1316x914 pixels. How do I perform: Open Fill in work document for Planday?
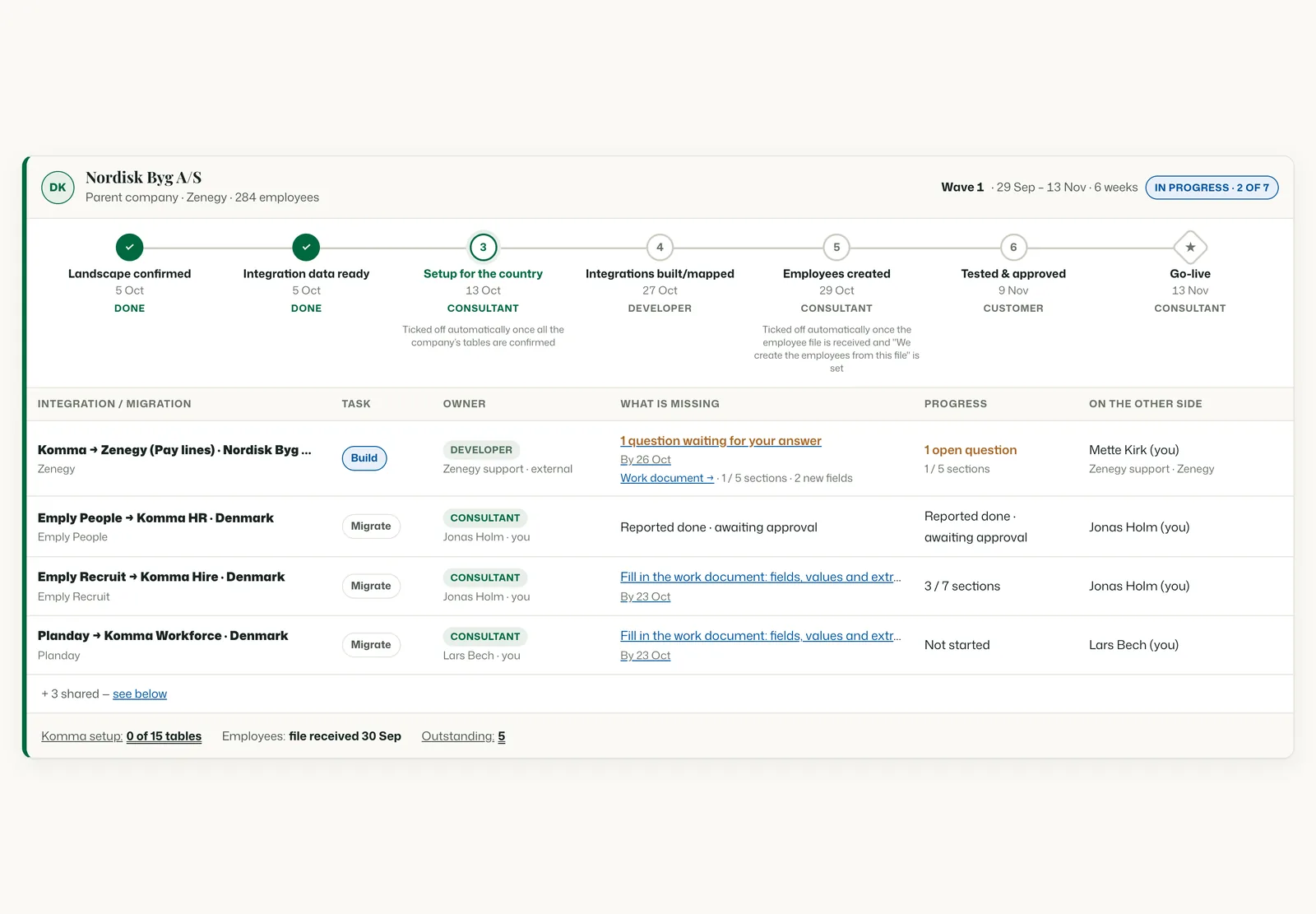tap(761, 636)
